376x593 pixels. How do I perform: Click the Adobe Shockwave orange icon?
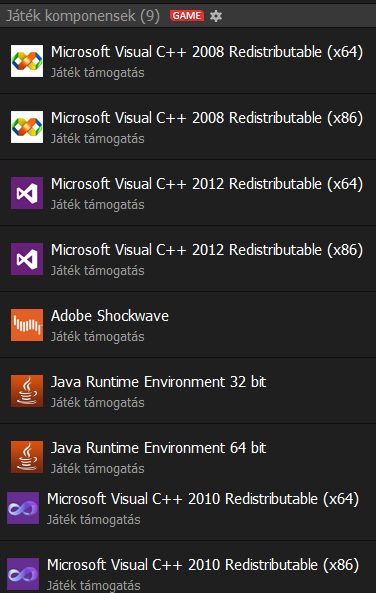tap(27, 325)
